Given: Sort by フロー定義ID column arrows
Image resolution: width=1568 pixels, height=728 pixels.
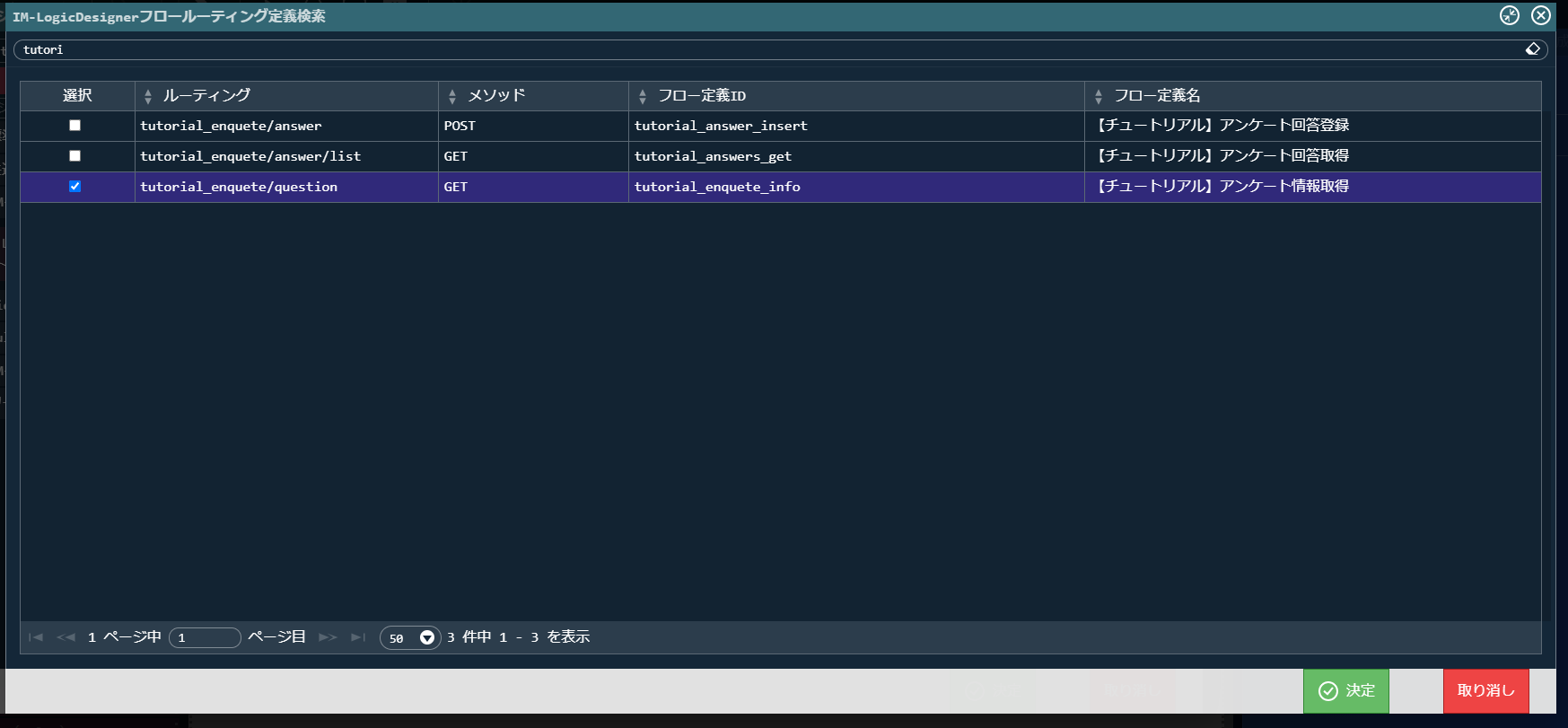Looking at the screenshot, I should [x=643, y=97].
